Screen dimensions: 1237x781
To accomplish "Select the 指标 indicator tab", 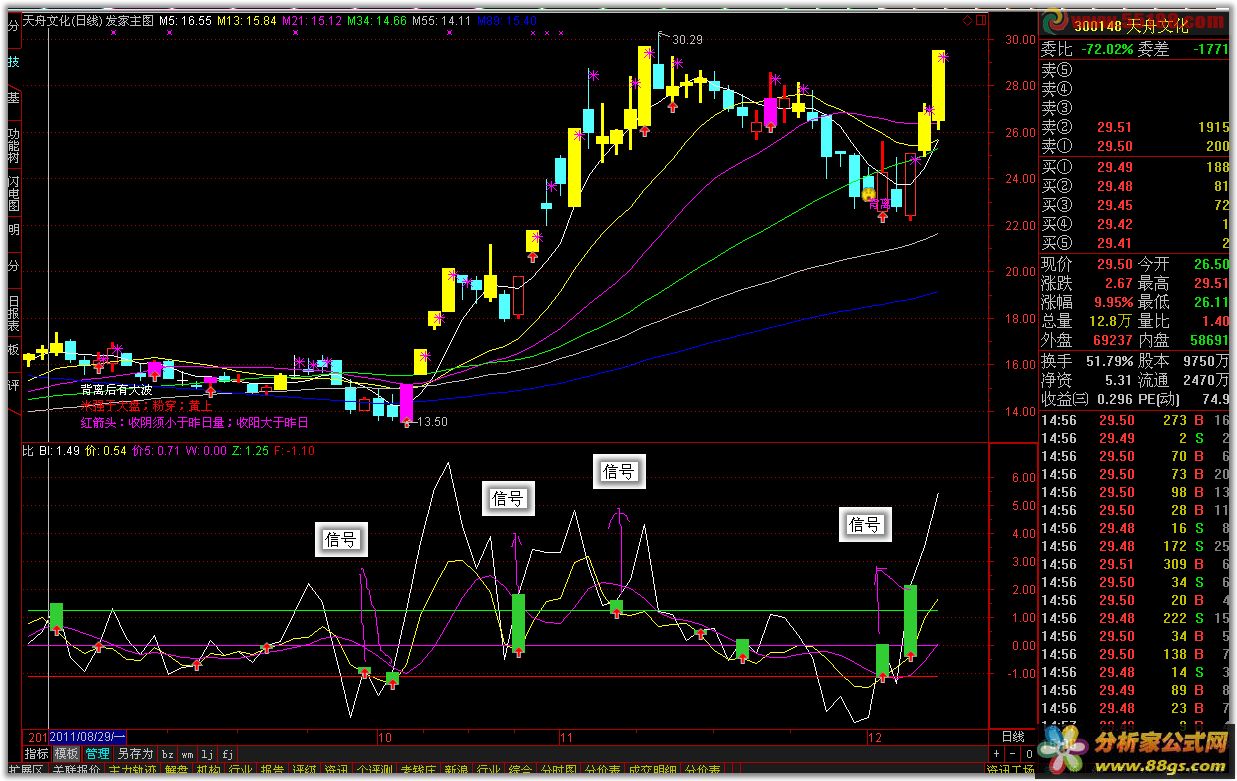I will pos(36,753).
